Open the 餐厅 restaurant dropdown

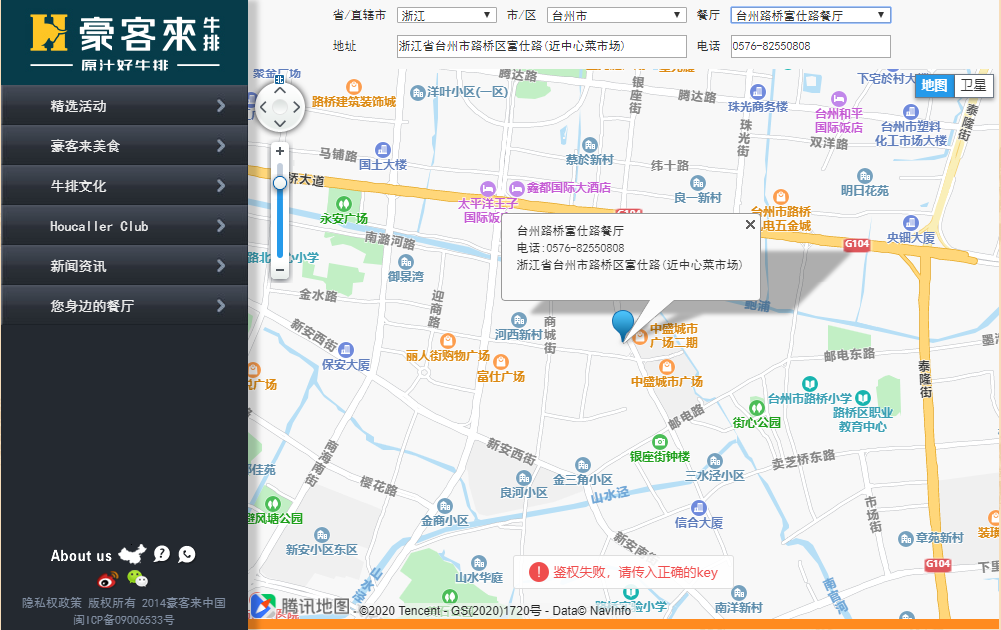[x=810, y=15]
